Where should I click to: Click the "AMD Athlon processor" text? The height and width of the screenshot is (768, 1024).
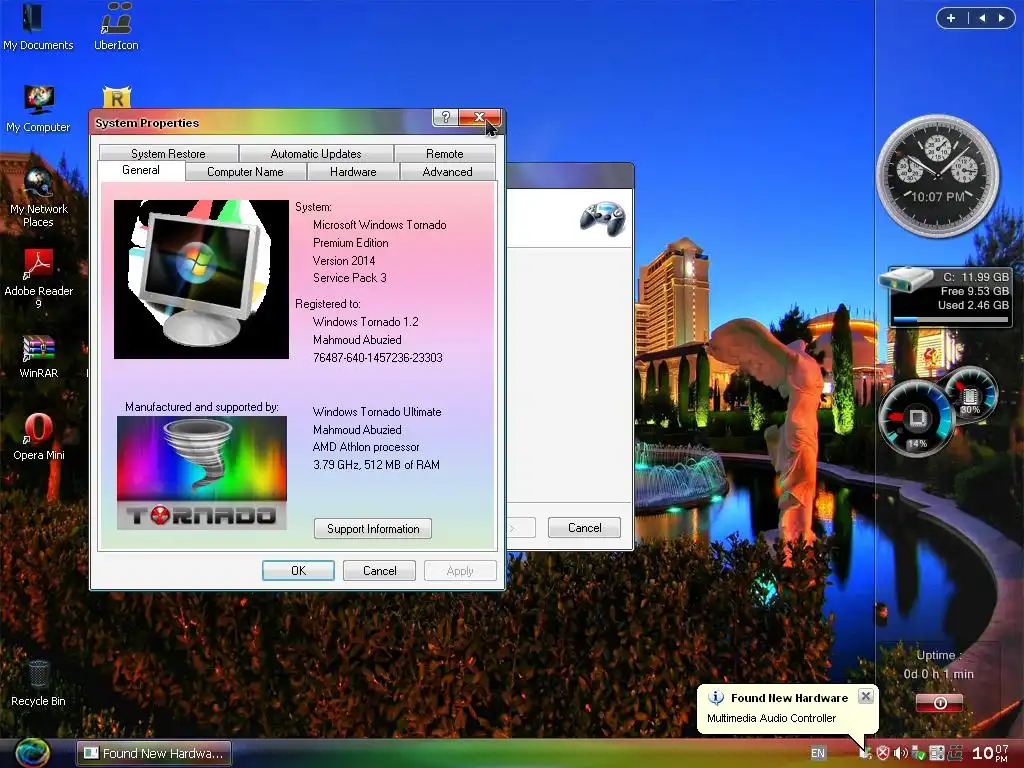(366, 447)
